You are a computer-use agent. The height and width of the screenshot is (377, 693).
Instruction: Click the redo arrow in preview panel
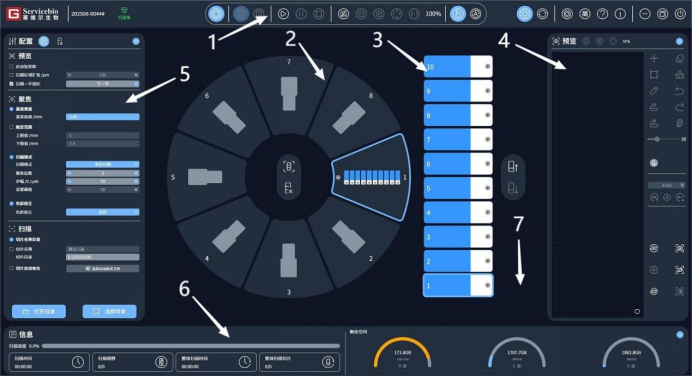680,107
